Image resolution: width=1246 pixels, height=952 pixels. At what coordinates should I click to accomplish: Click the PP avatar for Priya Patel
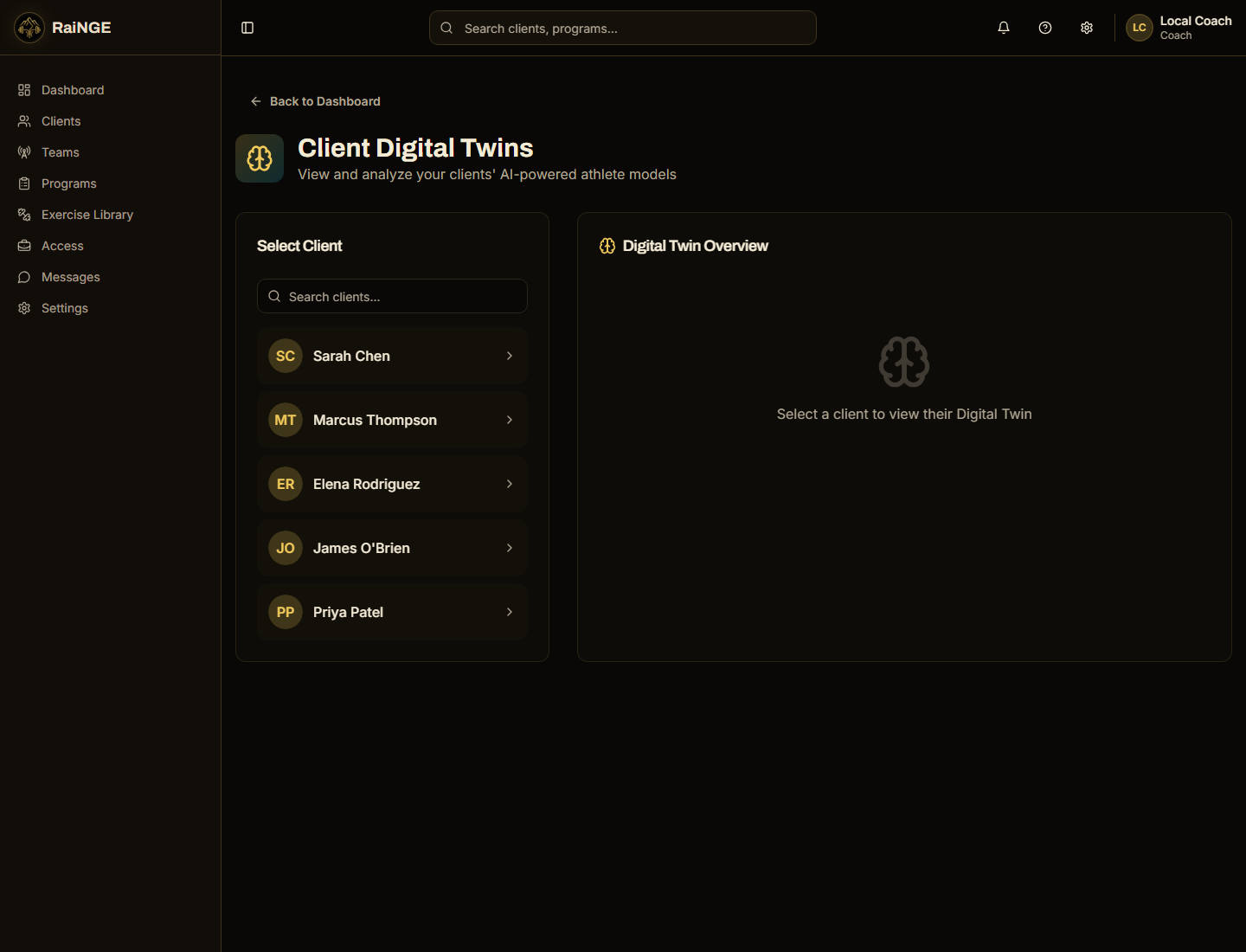point(286,612)
